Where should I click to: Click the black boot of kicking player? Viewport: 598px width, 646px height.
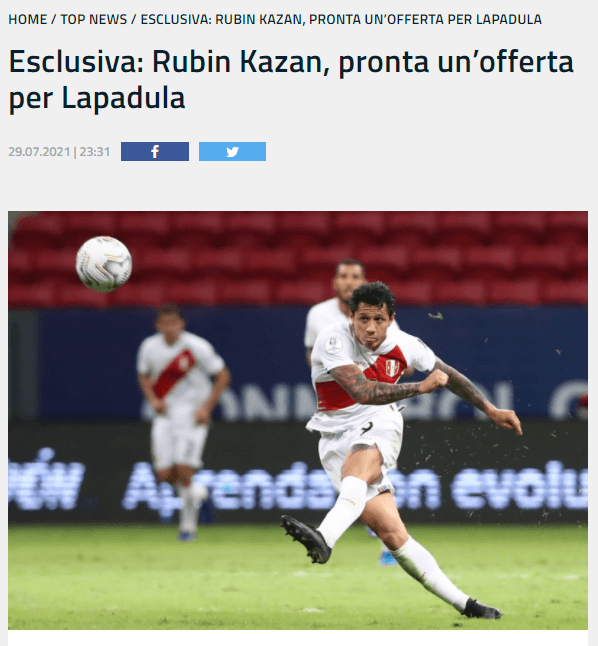click(306, 539)
